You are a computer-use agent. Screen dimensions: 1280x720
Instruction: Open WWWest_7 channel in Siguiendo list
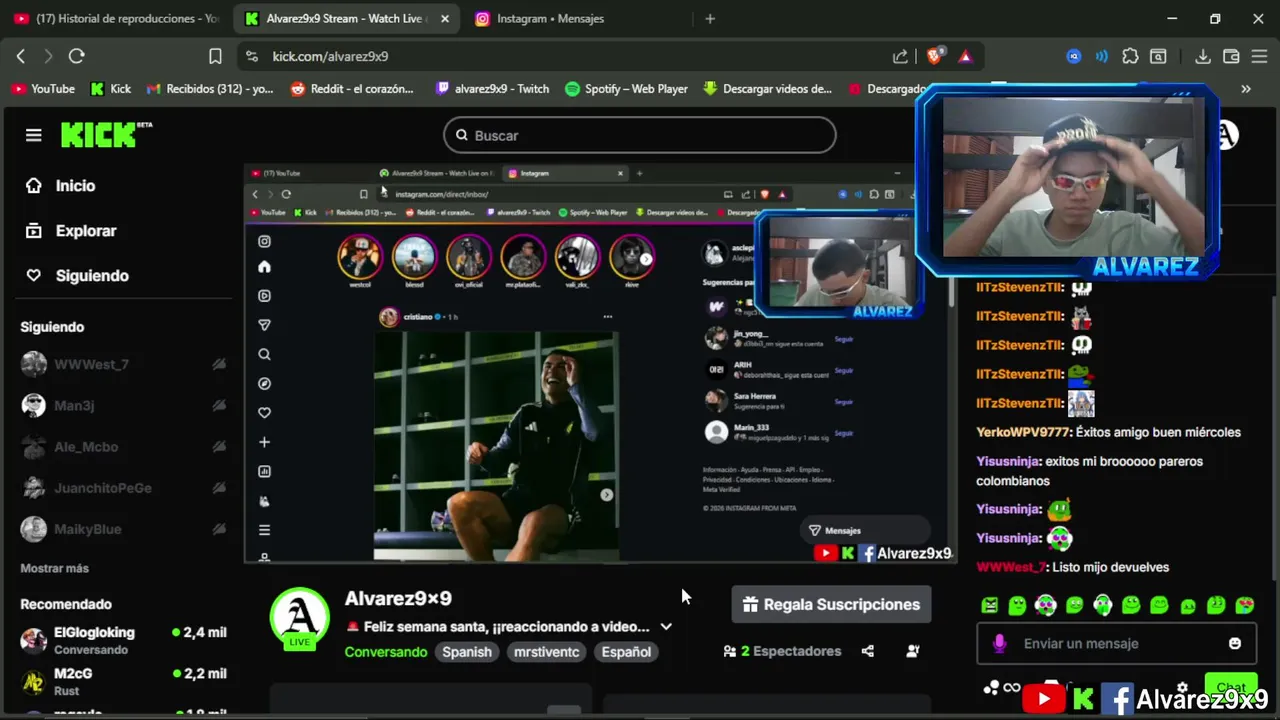click(122, 365)
